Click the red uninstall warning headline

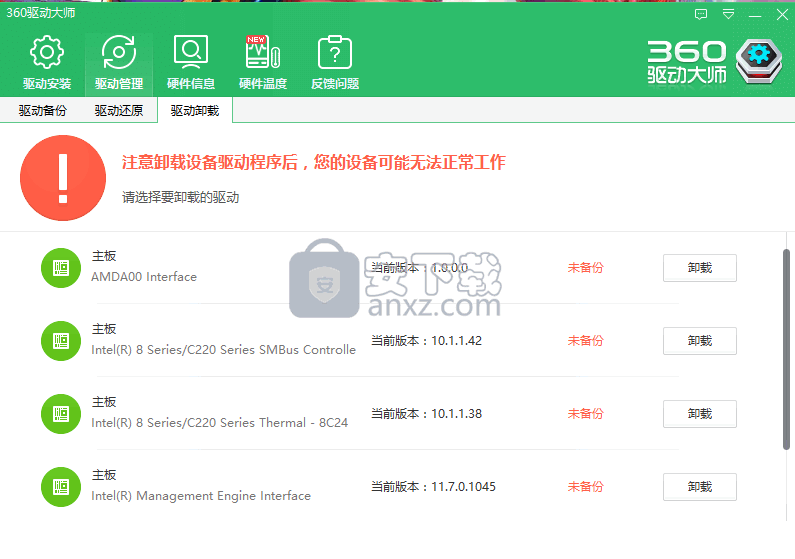pos(313,162)
